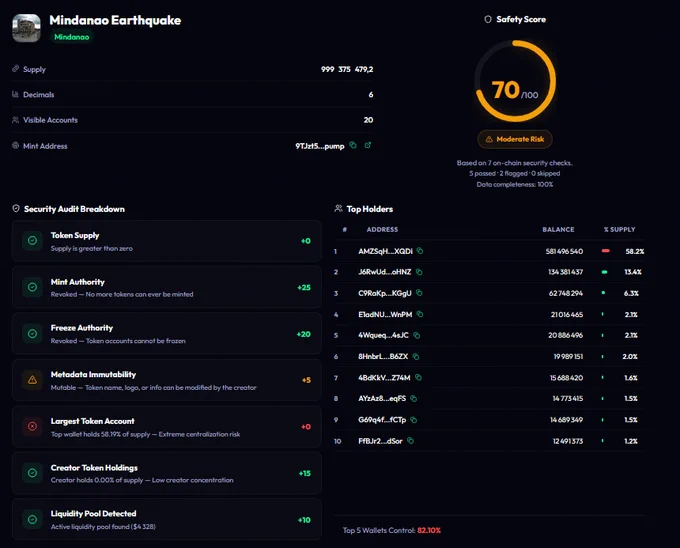Sort holders by % SUPPLY column header

pos(619,229)
